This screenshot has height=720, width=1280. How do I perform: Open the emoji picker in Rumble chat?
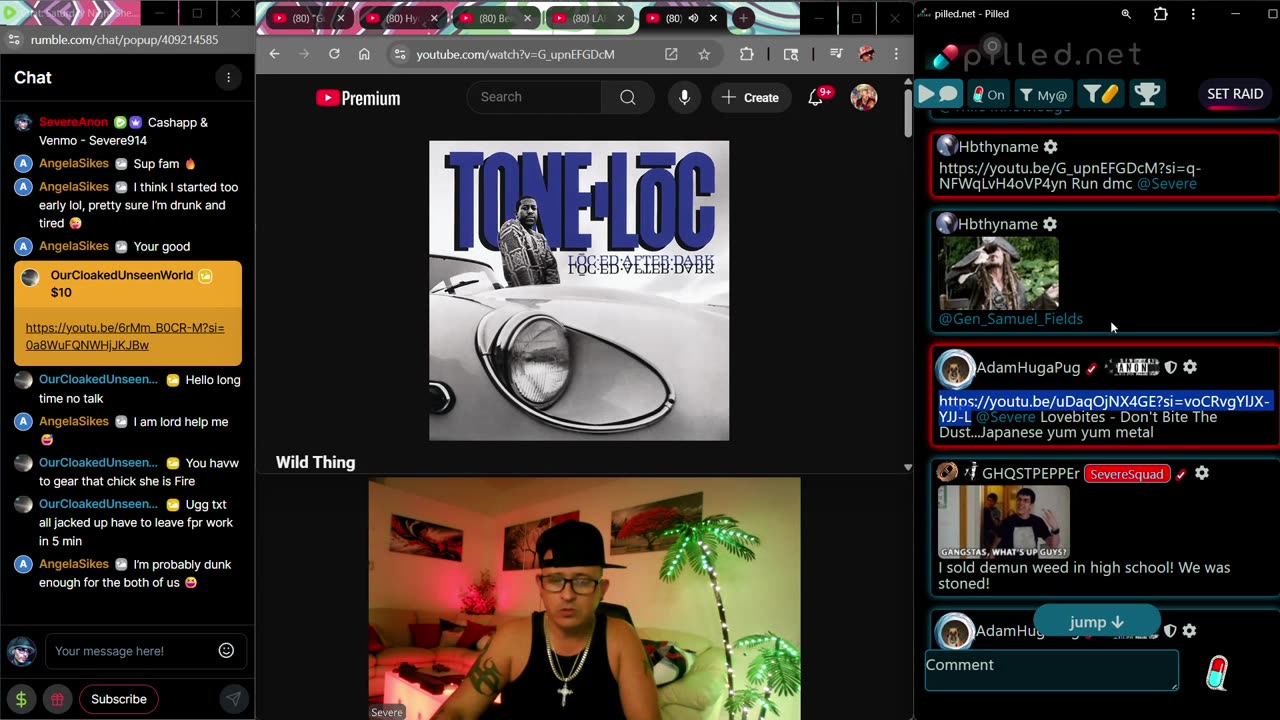pos(226,651)
